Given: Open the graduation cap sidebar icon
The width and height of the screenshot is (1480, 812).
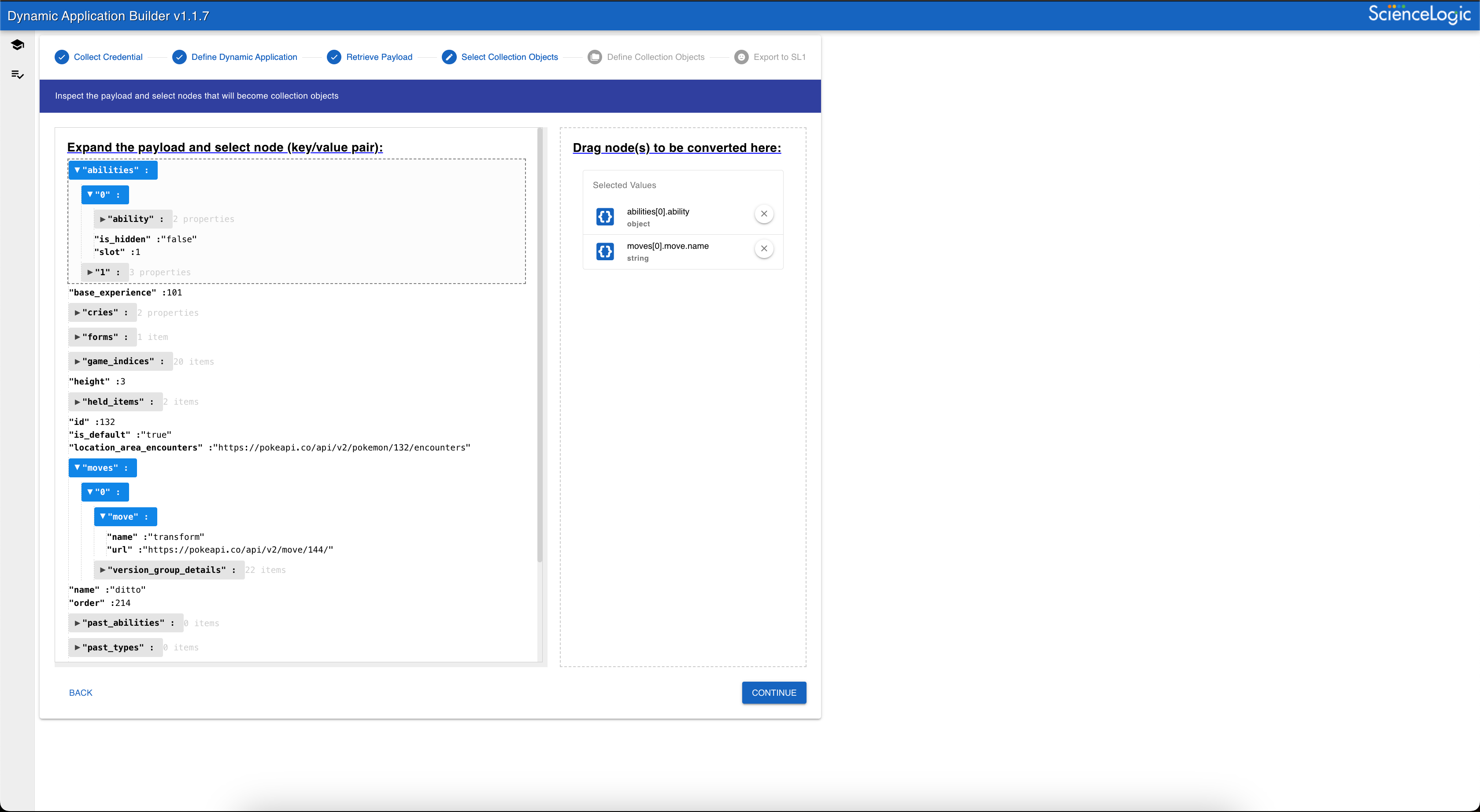Looking at the screenshot, I should tap(17, 45).
